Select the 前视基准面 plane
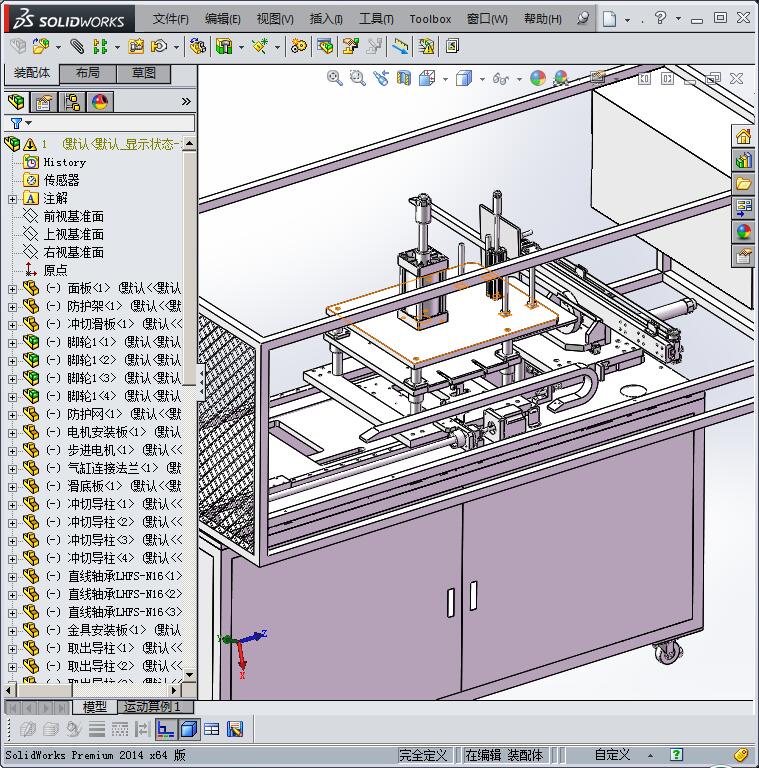This screenshot has width=759, height=768. coord(73,216)
